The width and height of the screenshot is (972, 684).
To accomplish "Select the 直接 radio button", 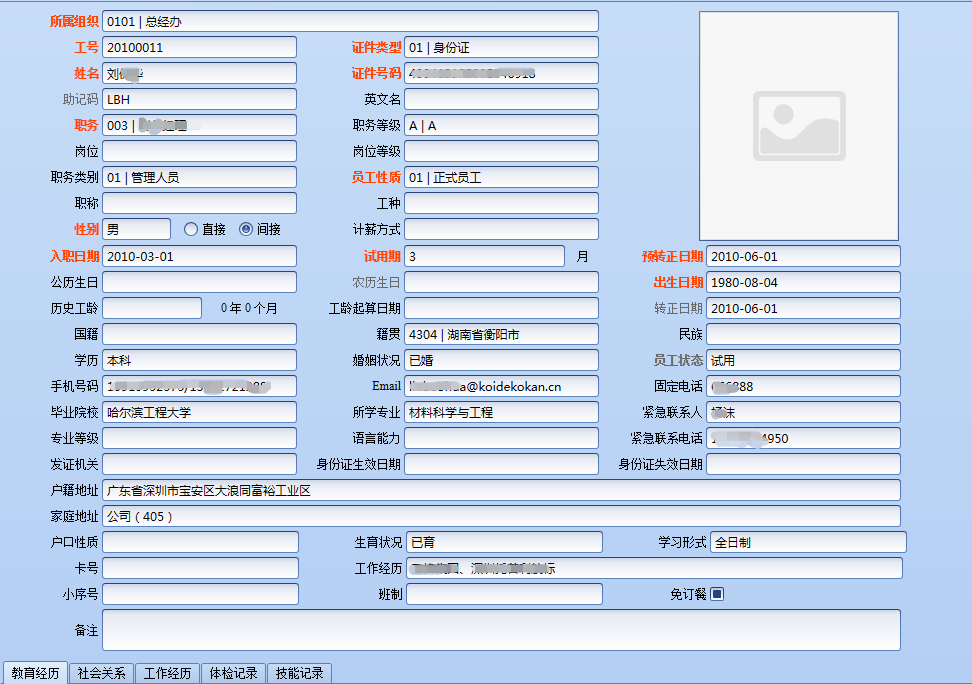I will 191,229.
